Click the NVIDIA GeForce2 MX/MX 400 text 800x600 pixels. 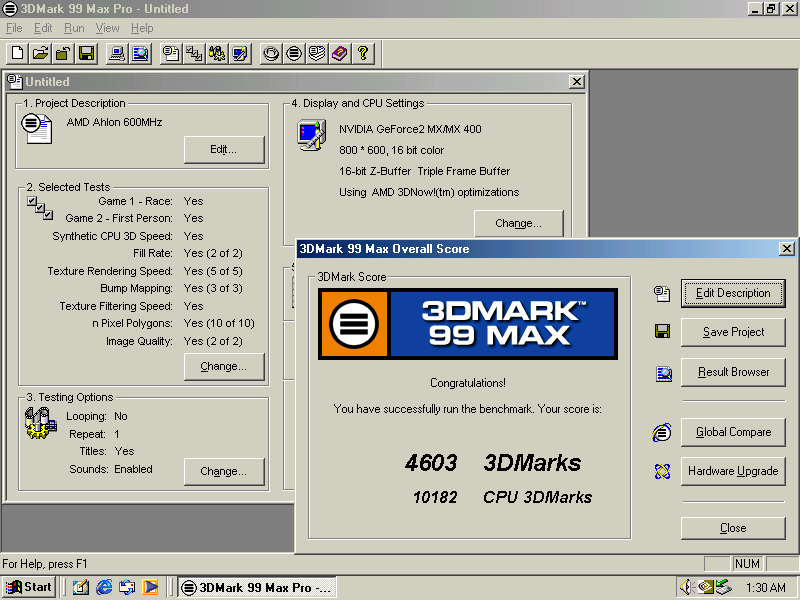pyautogui.click(x=410, y=129)
